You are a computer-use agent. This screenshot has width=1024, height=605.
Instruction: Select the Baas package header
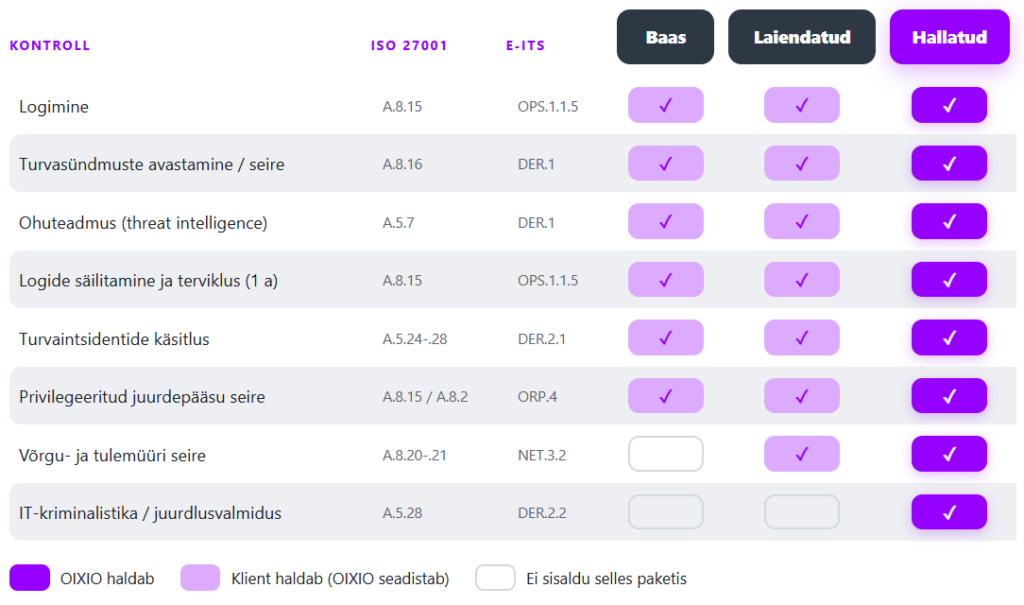point(665,37)
